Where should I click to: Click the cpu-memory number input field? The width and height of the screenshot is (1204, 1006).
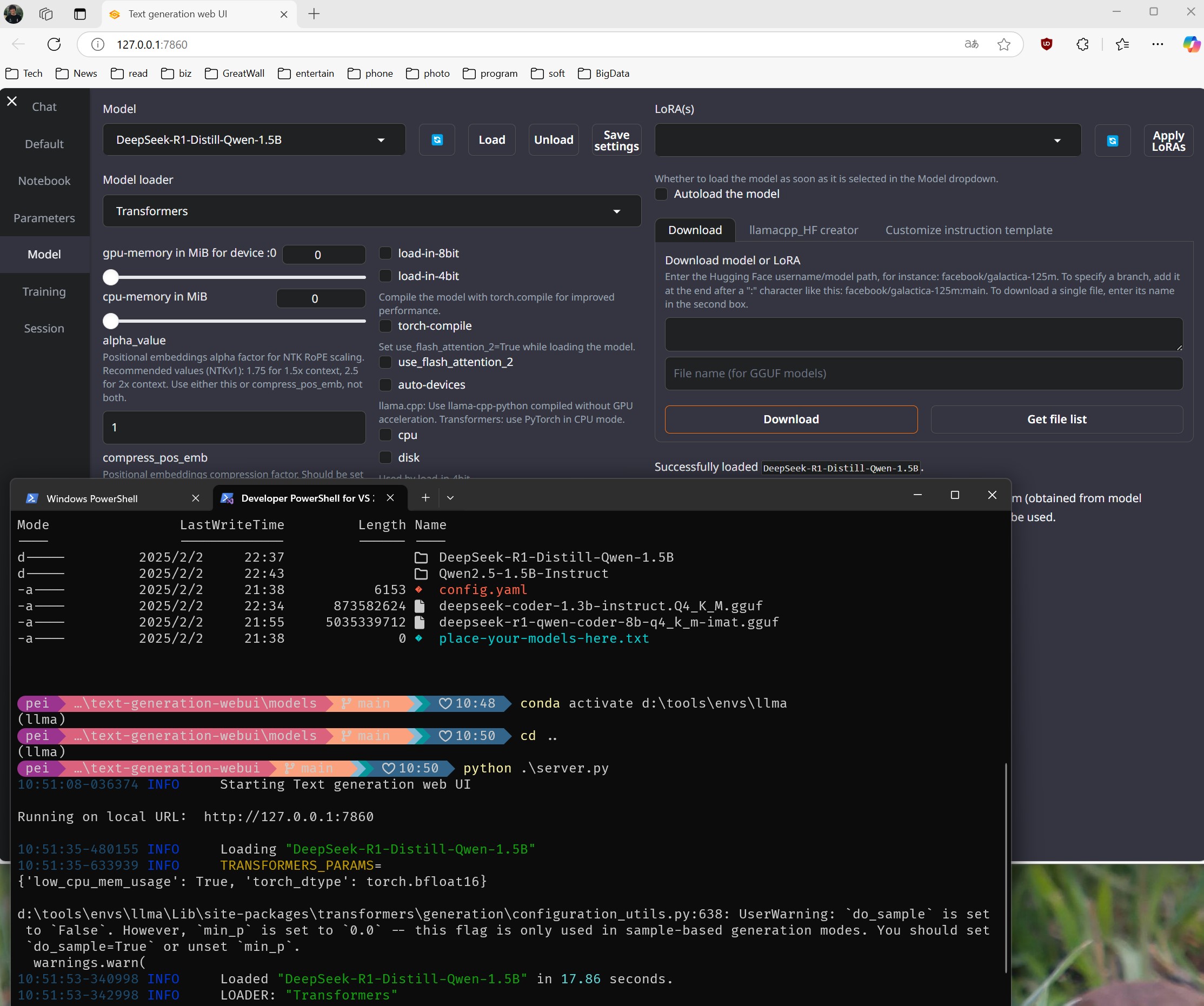tap(321, 298)
